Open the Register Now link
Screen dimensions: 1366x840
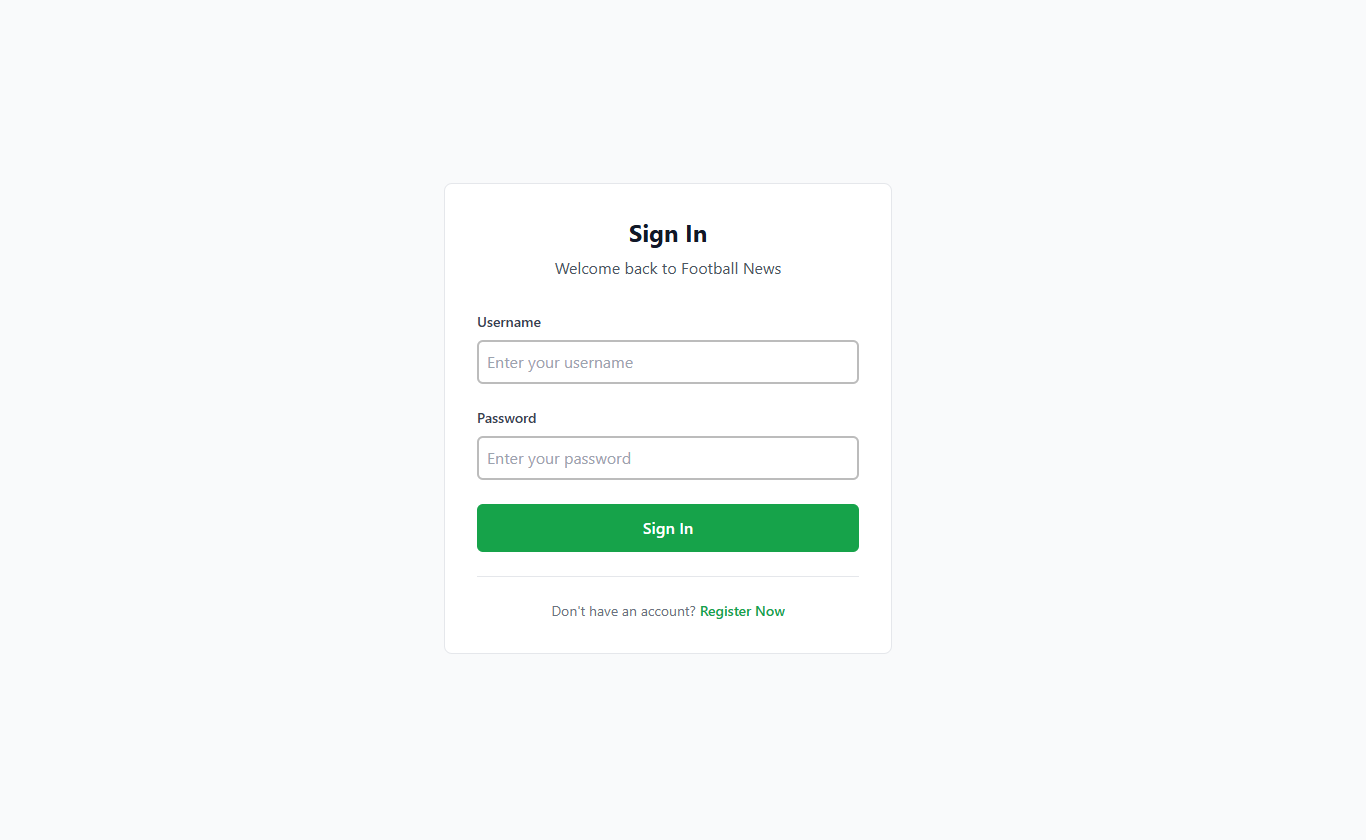coord(742,611)
